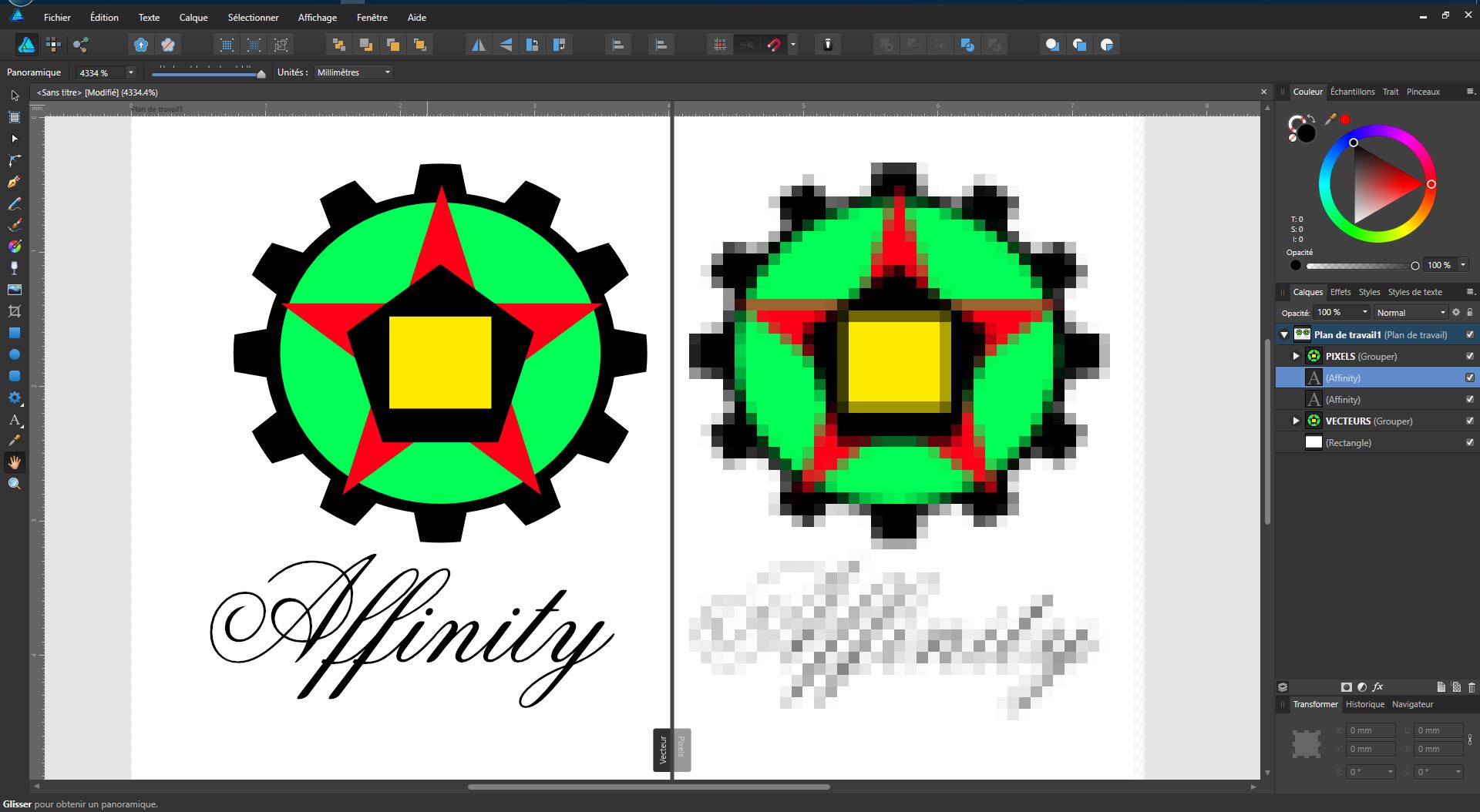Click the layer effects fx icon

pos(1377,686)
